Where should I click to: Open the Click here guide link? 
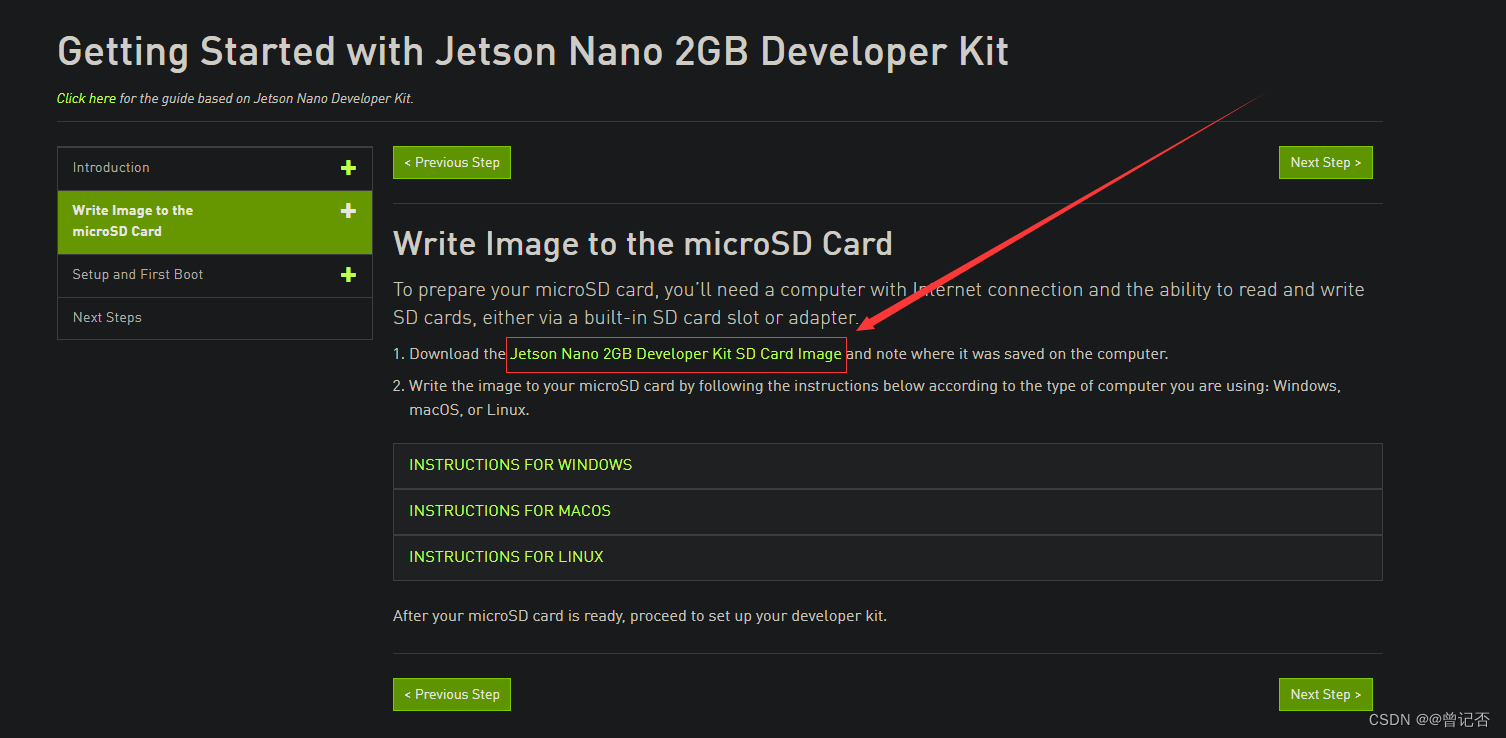86,98
